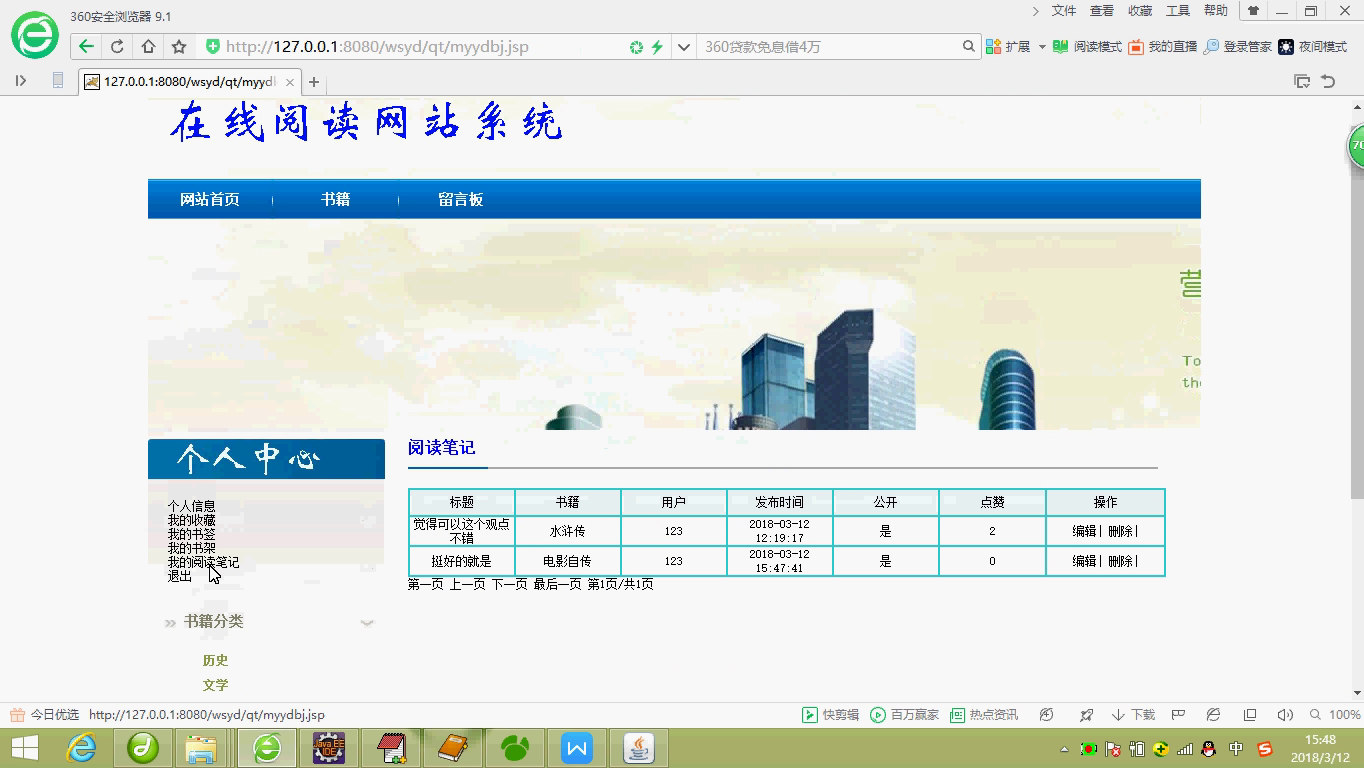Image resolution: width=1364 pixels, height=768 pixels.
Task: Open 下载 downloads in status bar
Action: click(1133, 715)
